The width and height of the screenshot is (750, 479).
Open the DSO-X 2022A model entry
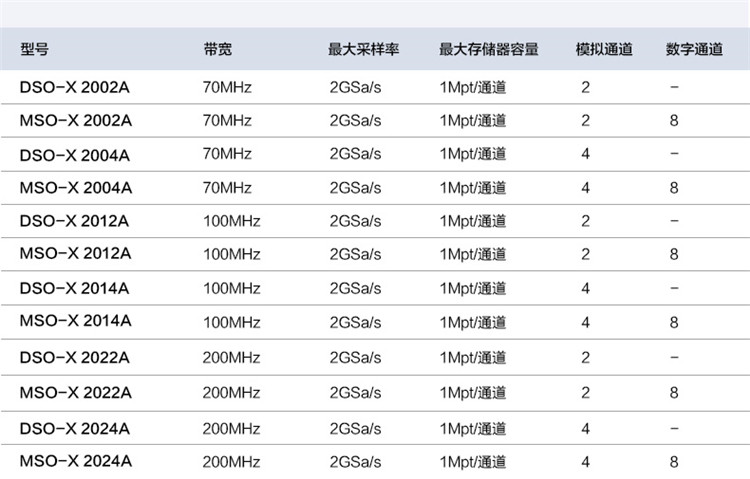coord(75,358)
